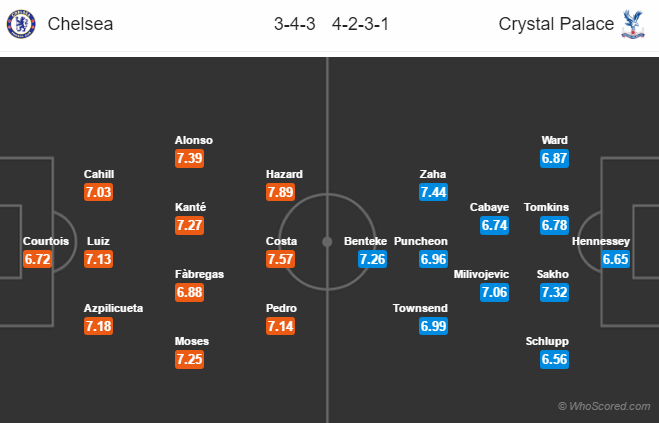659x423 pixels.
Task: Click the Crystal Palace club crest
Action: pyautogui.click(x=633, y=24)
